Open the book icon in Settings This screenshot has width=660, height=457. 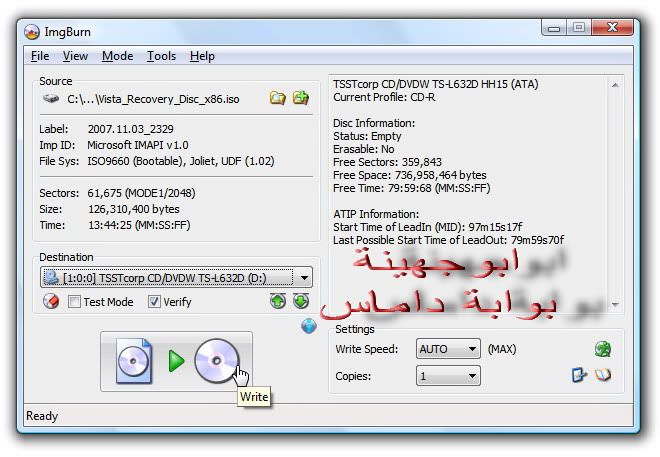tap(603, 375)
